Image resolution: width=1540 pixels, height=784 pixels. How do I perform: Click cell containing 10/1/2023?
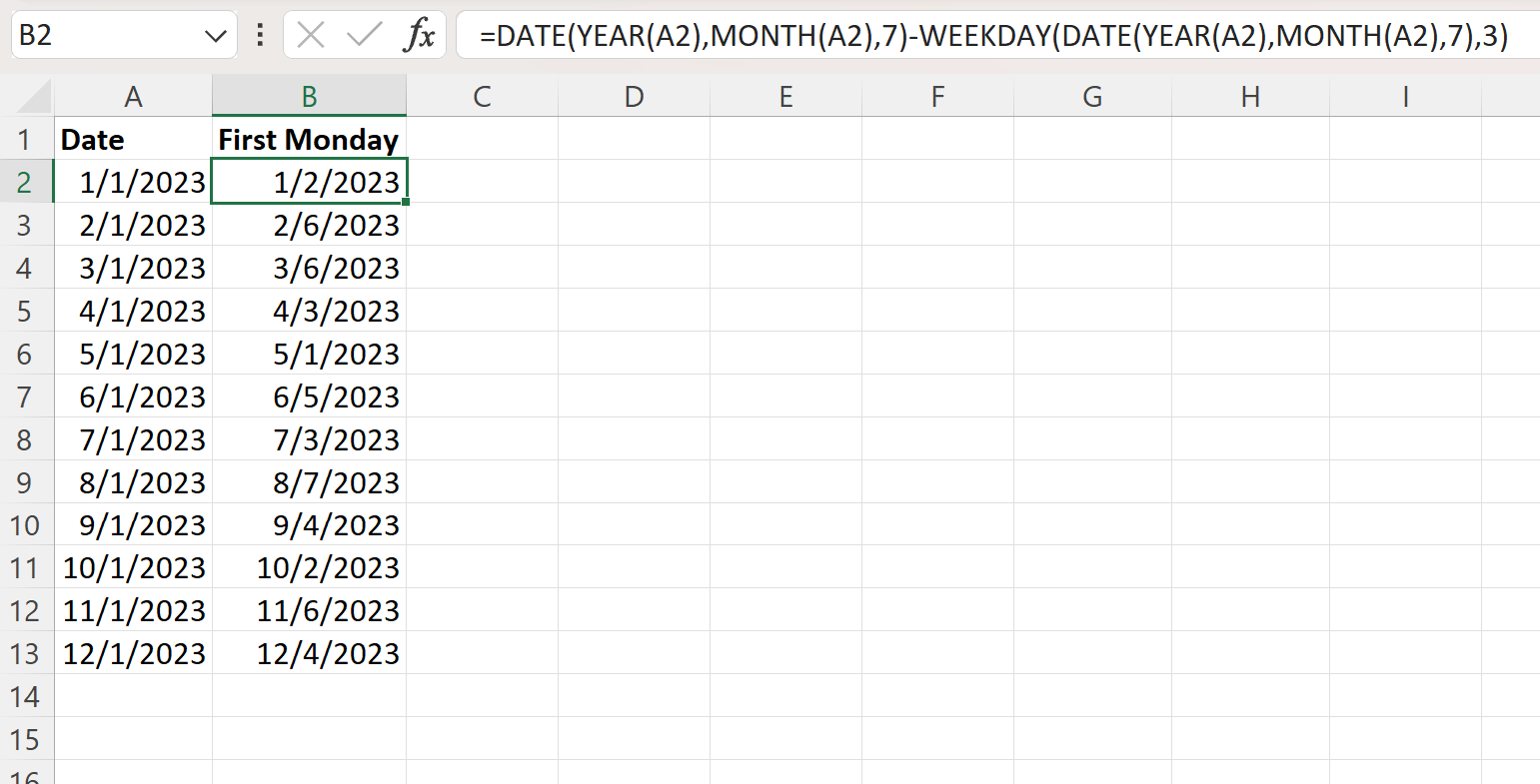point(133,567)
